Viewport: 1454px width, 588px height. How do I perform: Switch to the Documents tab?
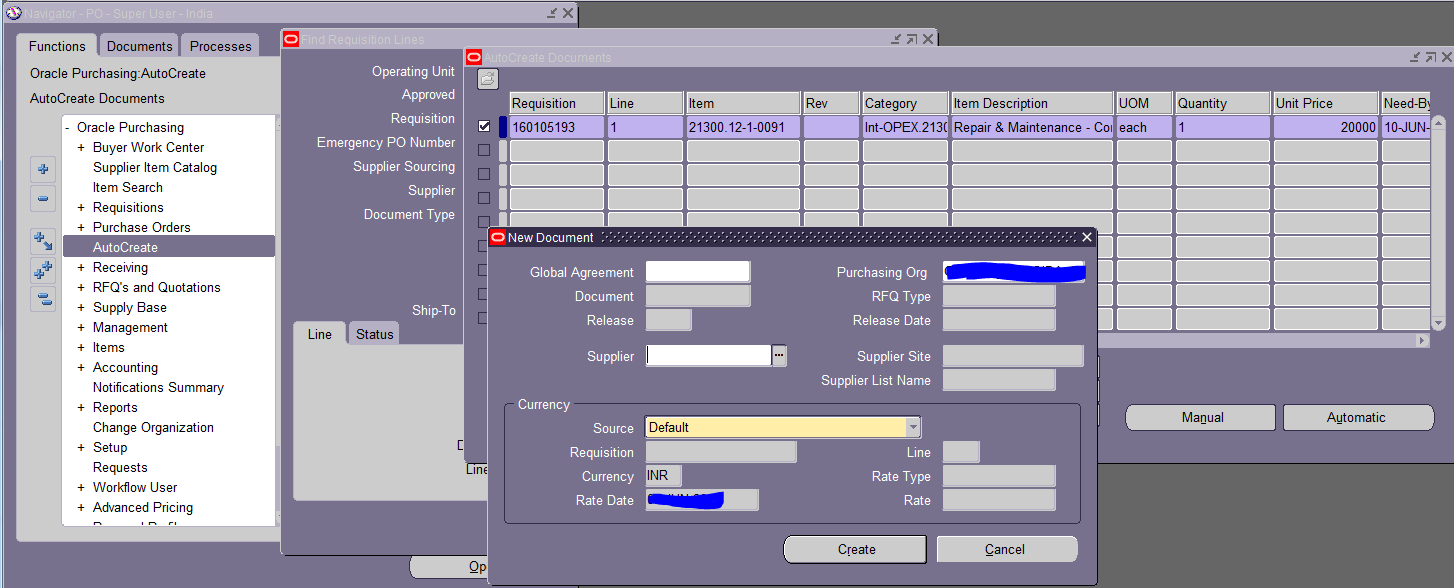tap(138, 45)
